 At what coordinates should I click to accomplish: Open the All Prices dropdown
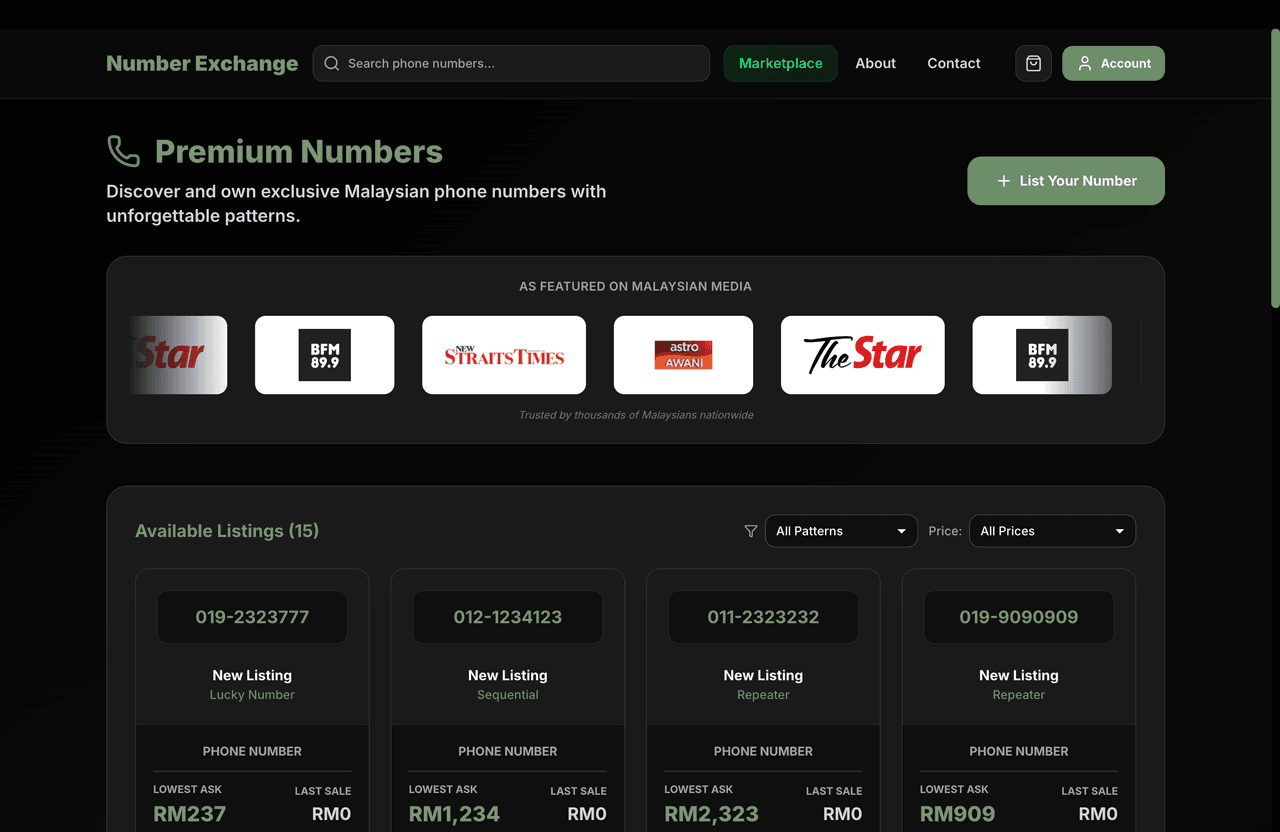1052,531
